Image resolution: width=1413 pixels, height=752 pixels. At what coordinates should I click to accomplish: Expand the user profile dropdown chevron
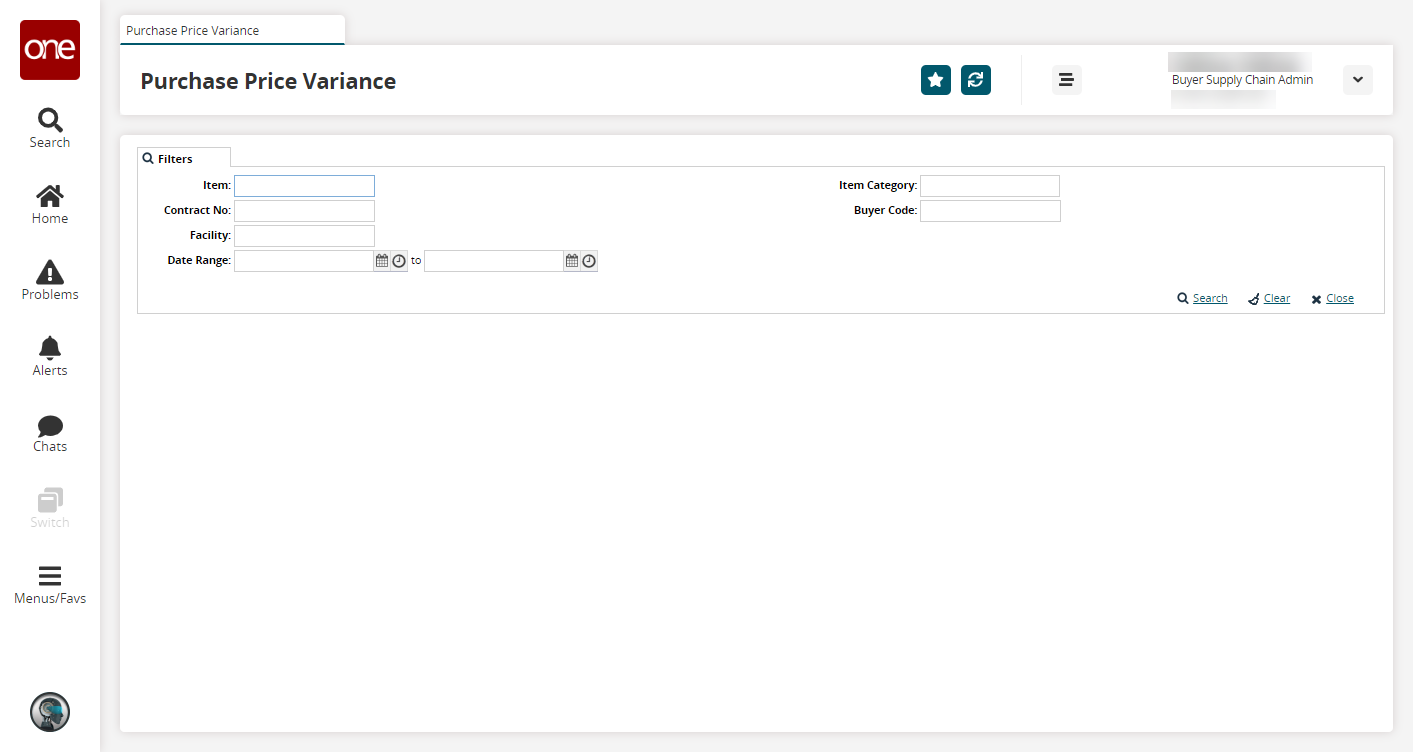click(1357, 80)
